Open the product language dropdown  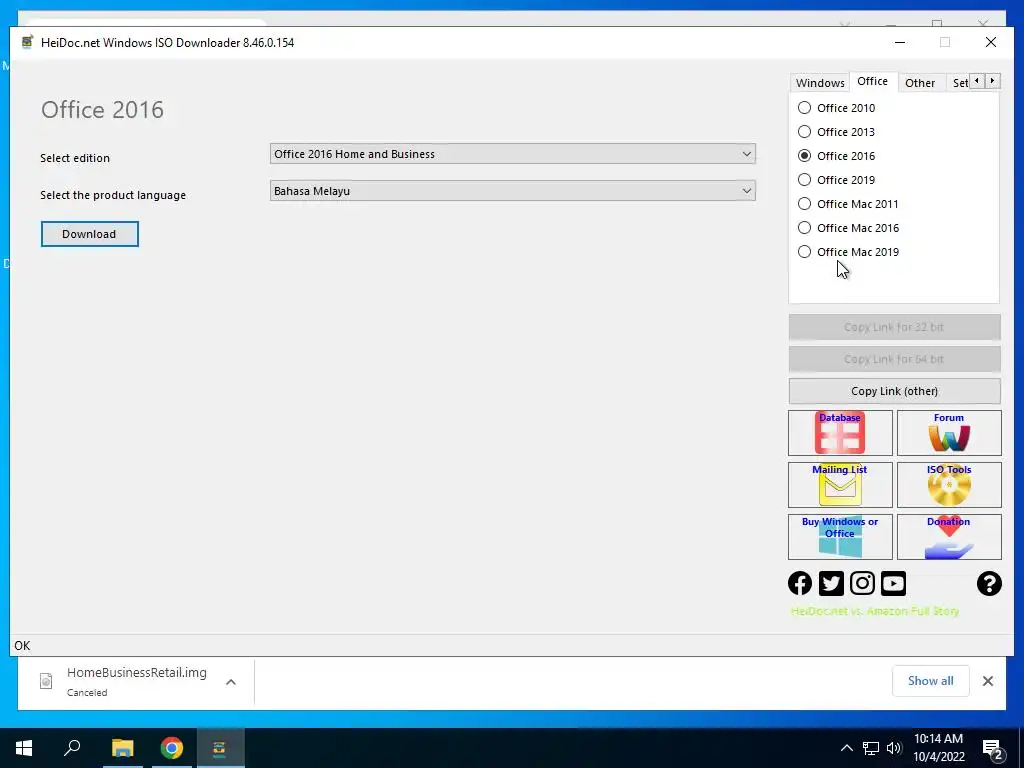point(513,191)
